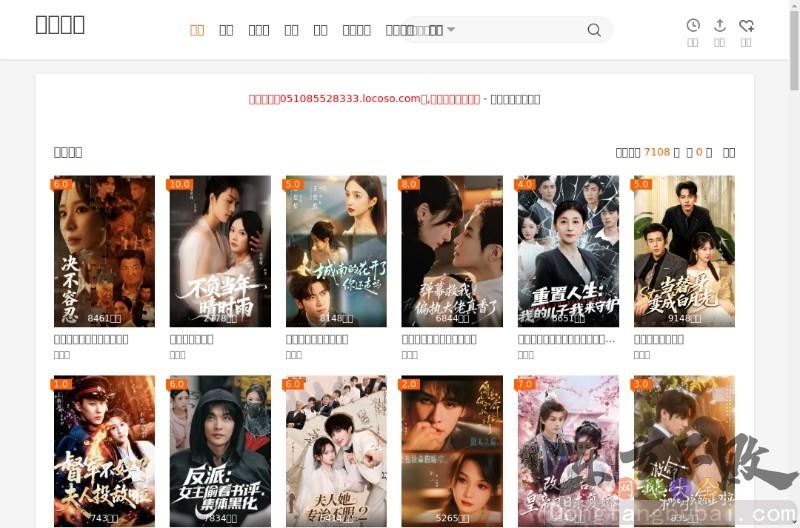Viewport: 800px width, 528px height.
Task: Expand the search type dropdown arrow
Action: (451, 30)
